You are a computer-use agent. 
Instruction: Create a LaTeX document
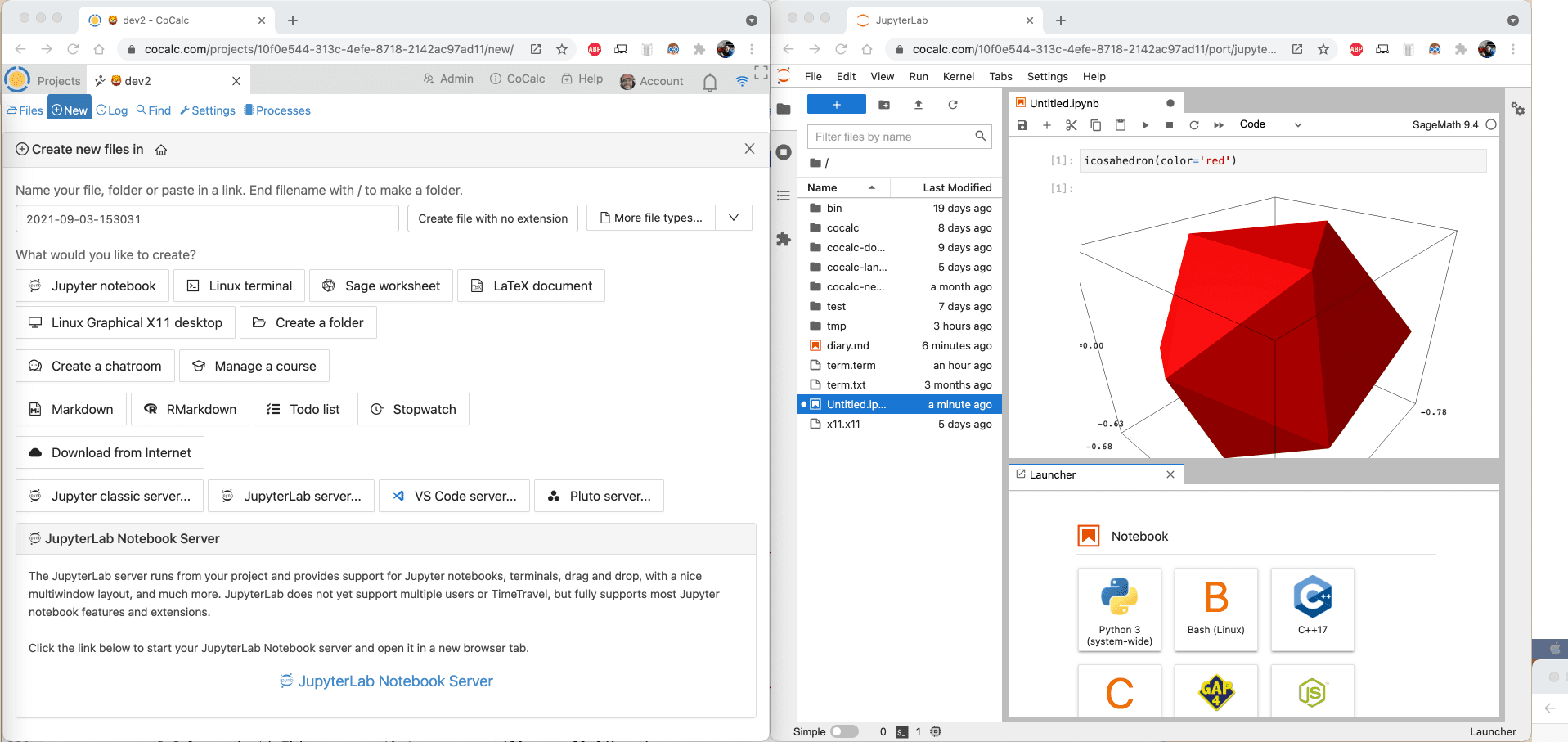(x=531, y=286)
